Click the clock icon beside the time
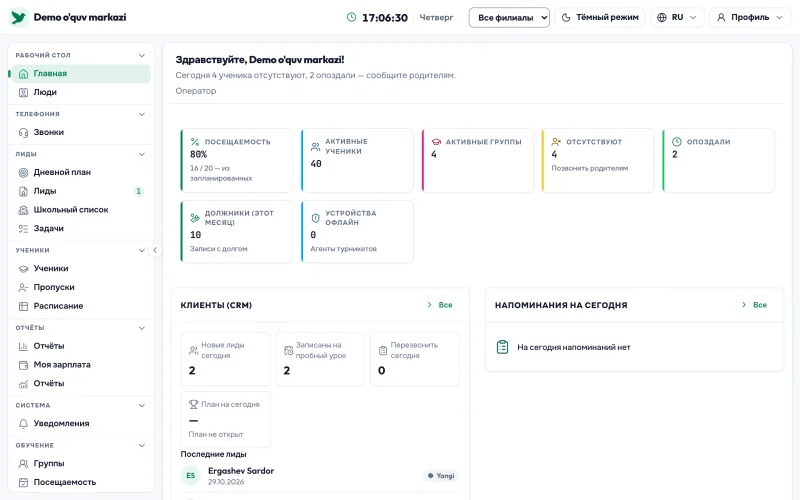 [x=352, y=17]
